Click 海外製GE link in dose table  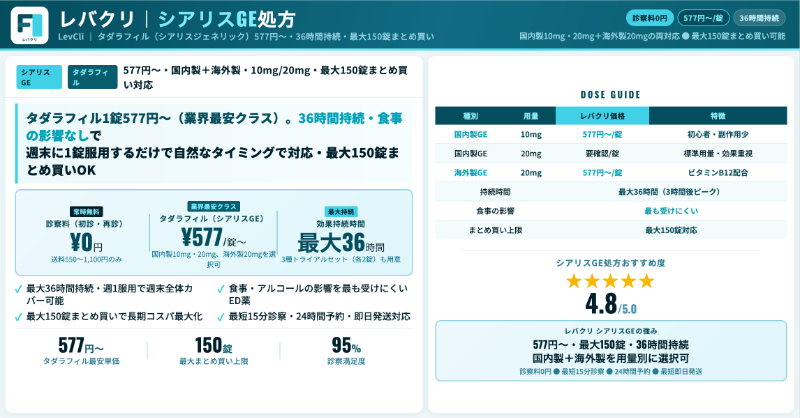point(470,172)
